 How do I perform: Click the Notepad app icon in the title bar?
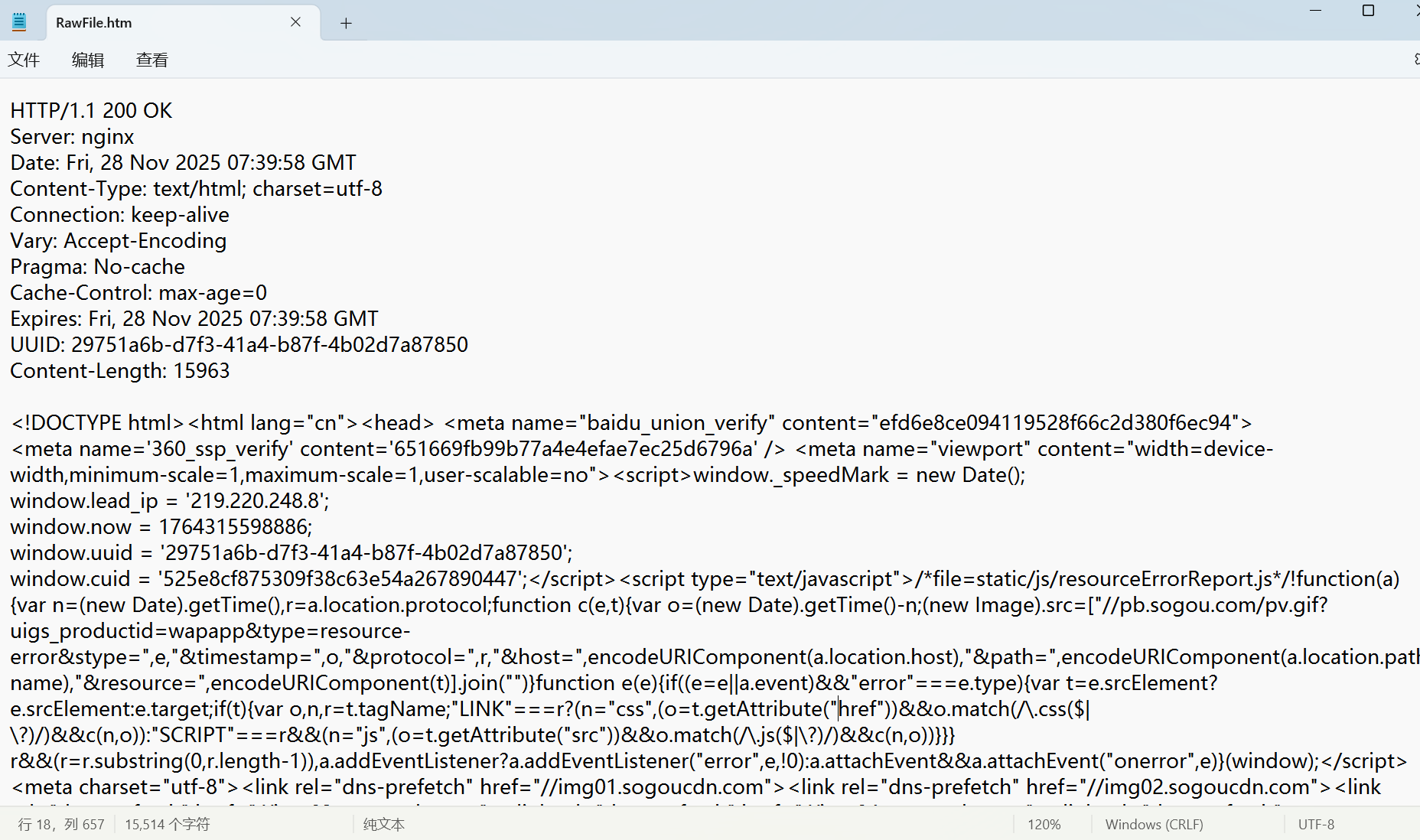(19, 22)
